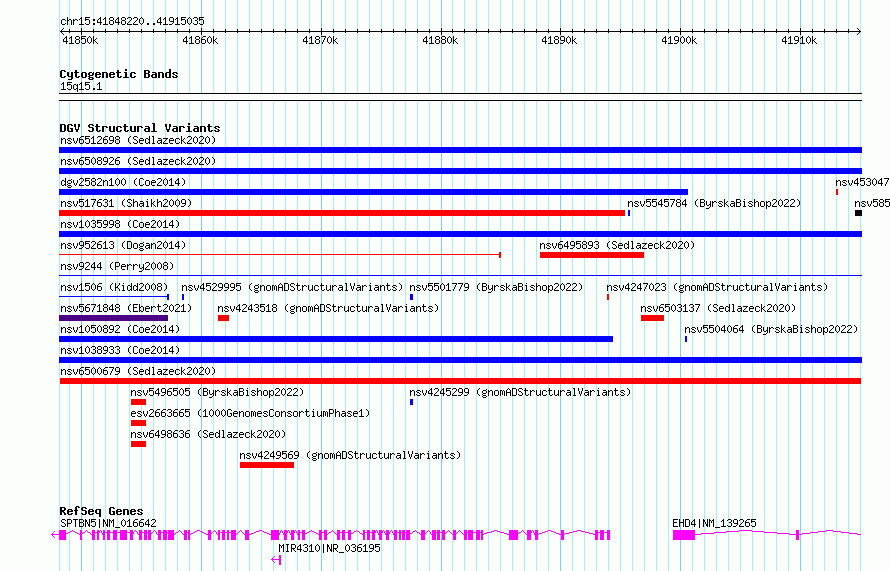Select the nsv5545784 (ByrskaBishop2022) label

click(x=714, y=203)
